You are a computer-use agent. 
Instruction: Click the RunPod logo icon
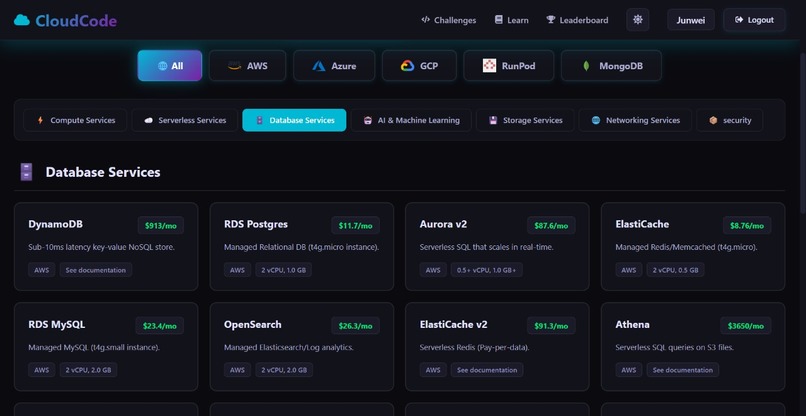click(x=489, y=65)
